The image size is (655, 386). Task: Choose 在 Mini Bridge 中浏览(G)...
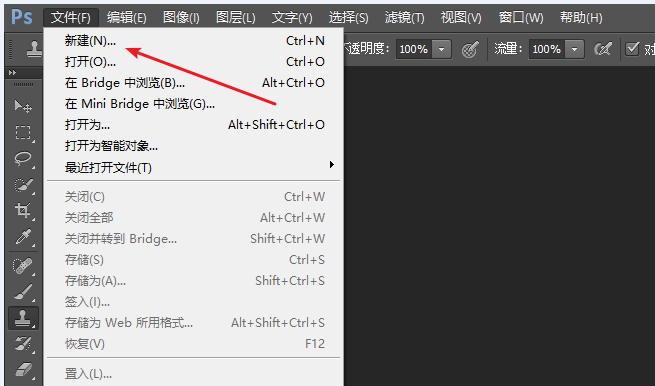(194, 104)
